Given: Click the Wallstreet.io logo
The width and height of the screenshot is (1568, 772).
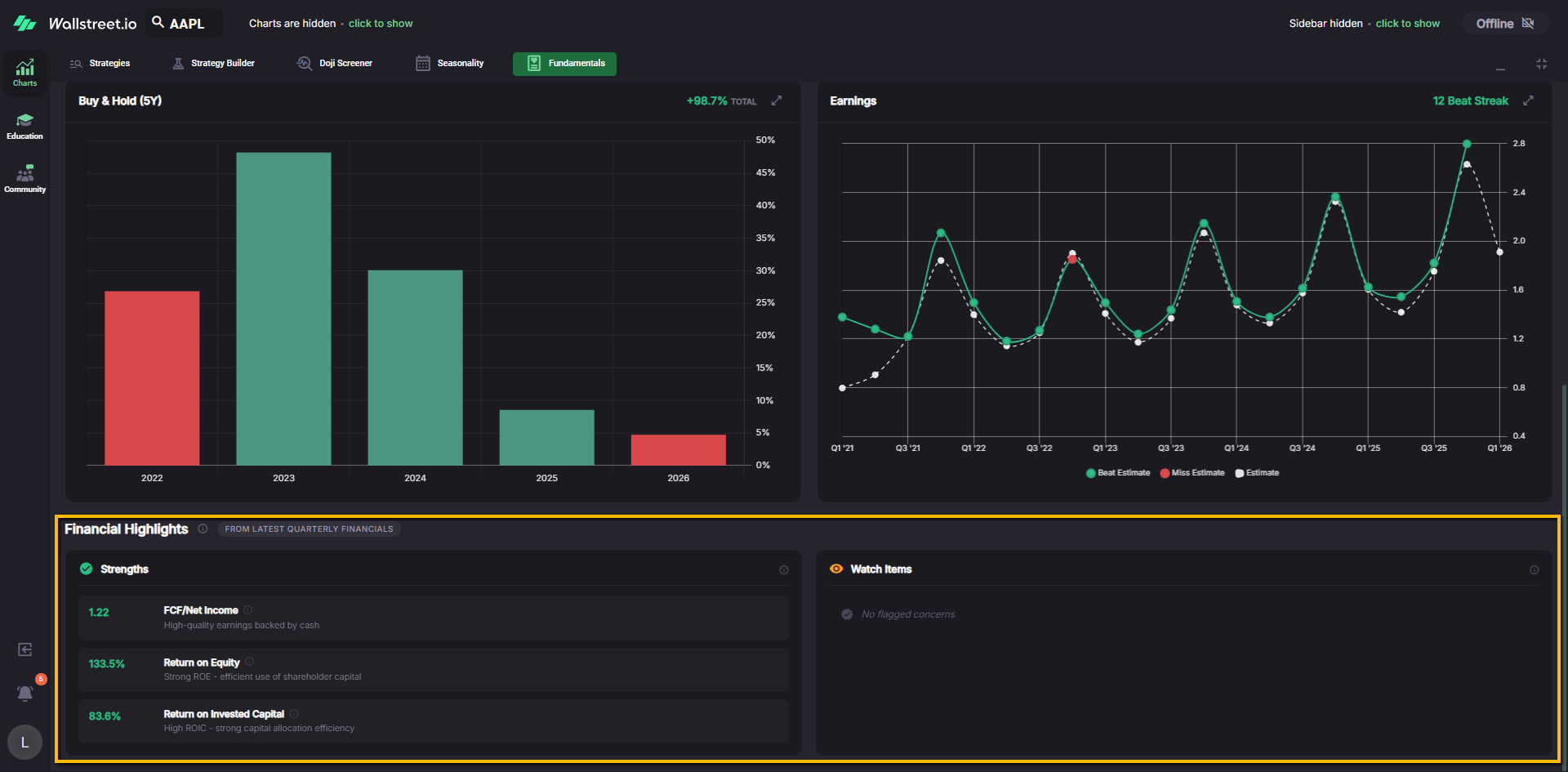Looking at the screenshot, I should tap(75, 24).
